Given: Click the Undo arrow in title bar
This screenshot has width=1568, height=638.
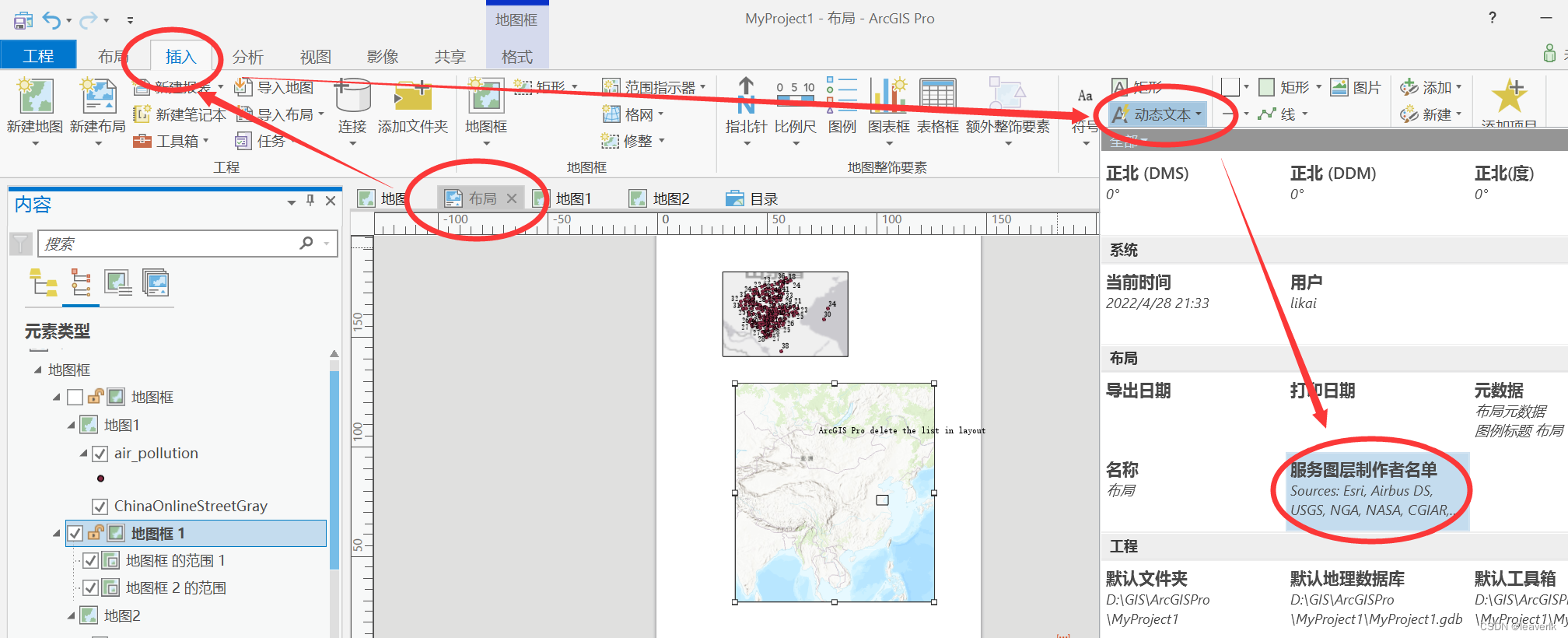Looking at the screenshot, I should point(52,19).
